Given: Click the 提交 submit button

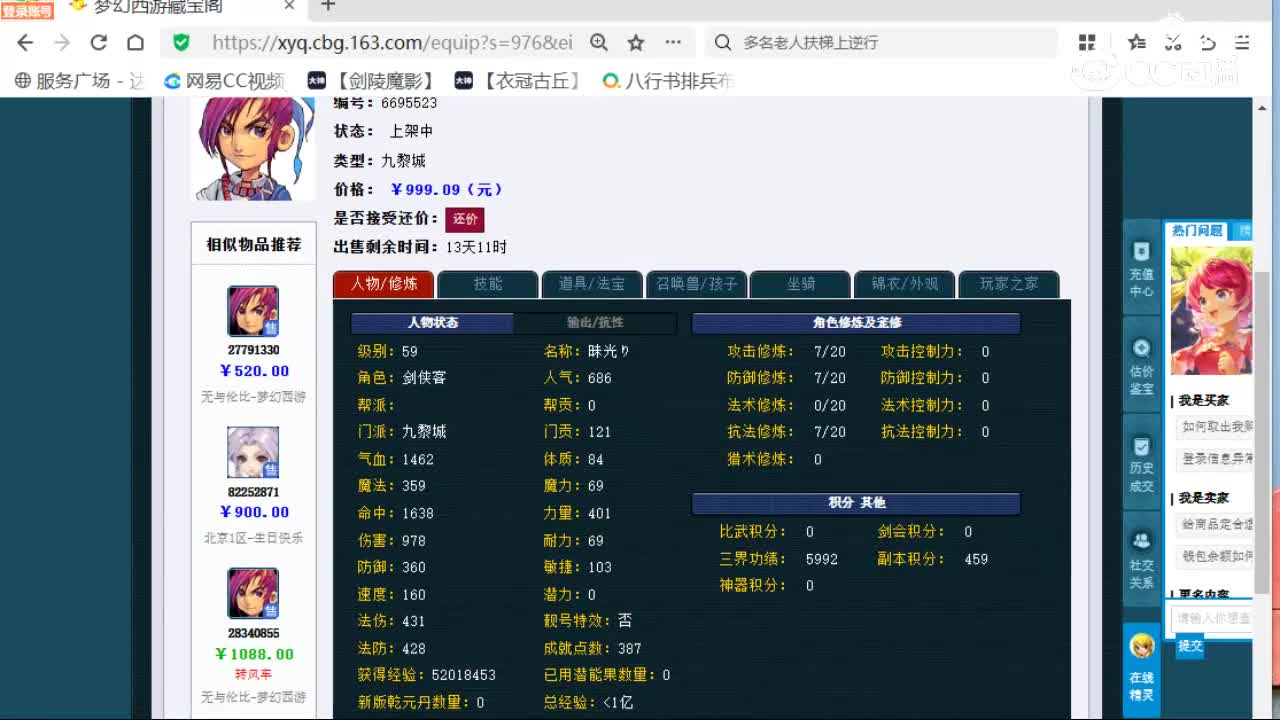Looking at the screenshot, I should click(1189, 646).
